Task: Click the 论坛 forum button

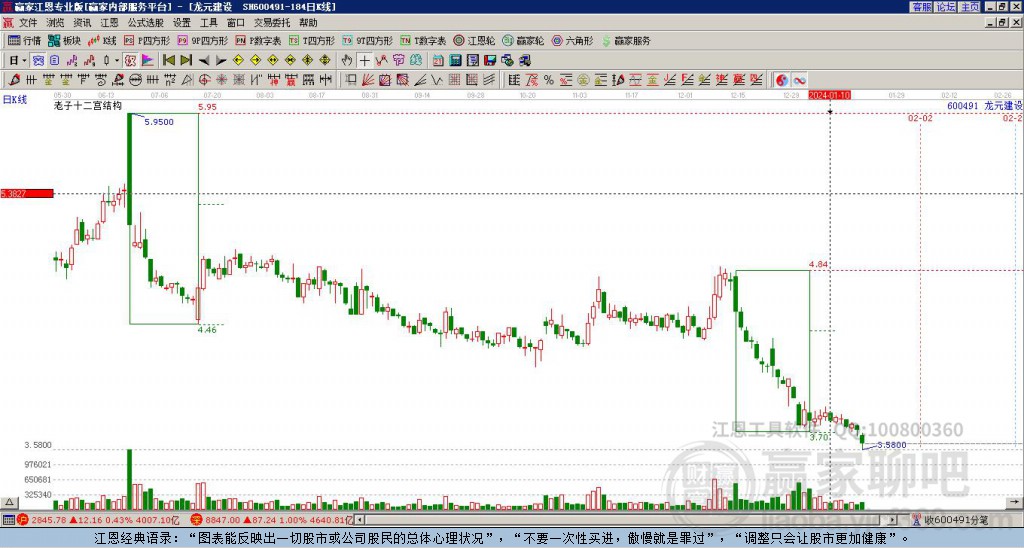Action: tap(946, 7)
